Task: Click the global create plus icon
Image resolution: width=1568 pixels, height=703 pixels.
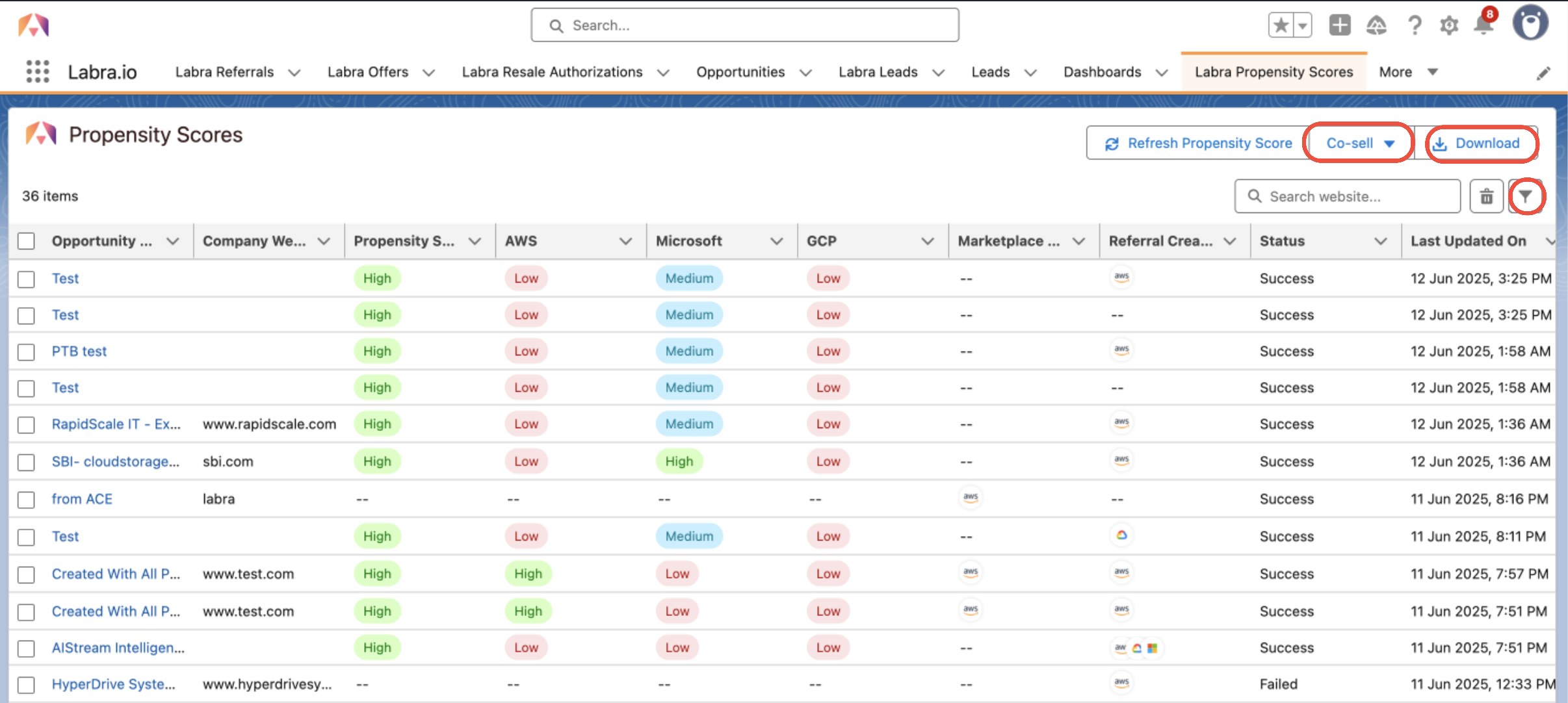Action: coord(1340,25)
